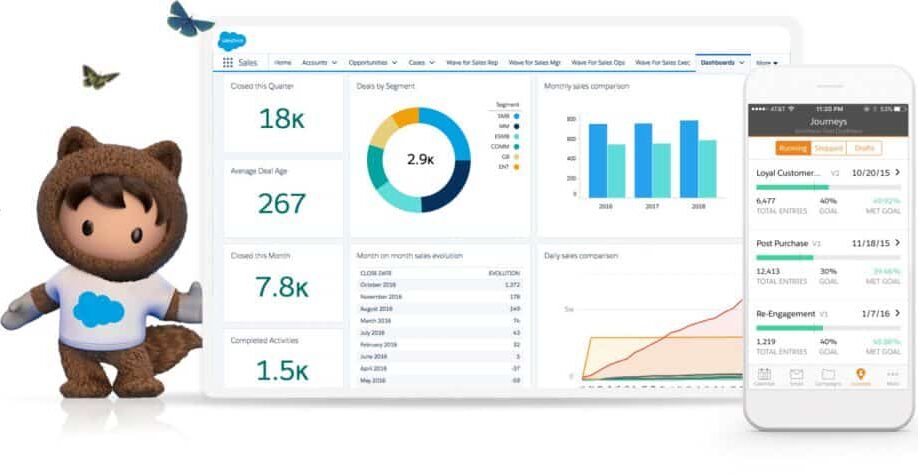This screenshot has height=474, width=918.
Task: Click the 12,413 total entries value
Action: click(x=768, y=272)
